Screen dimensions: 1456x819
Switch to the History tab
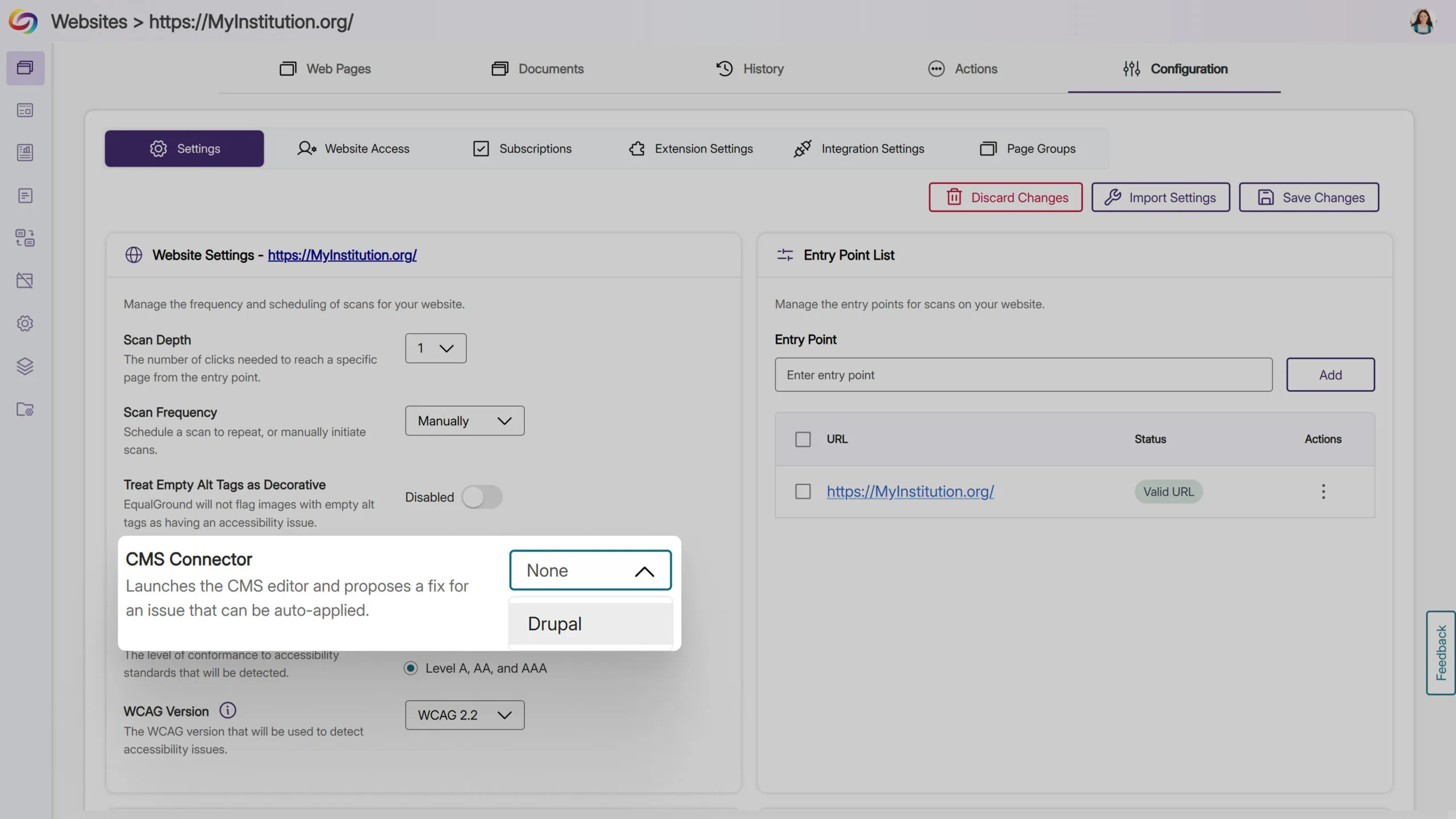point(750,69)
